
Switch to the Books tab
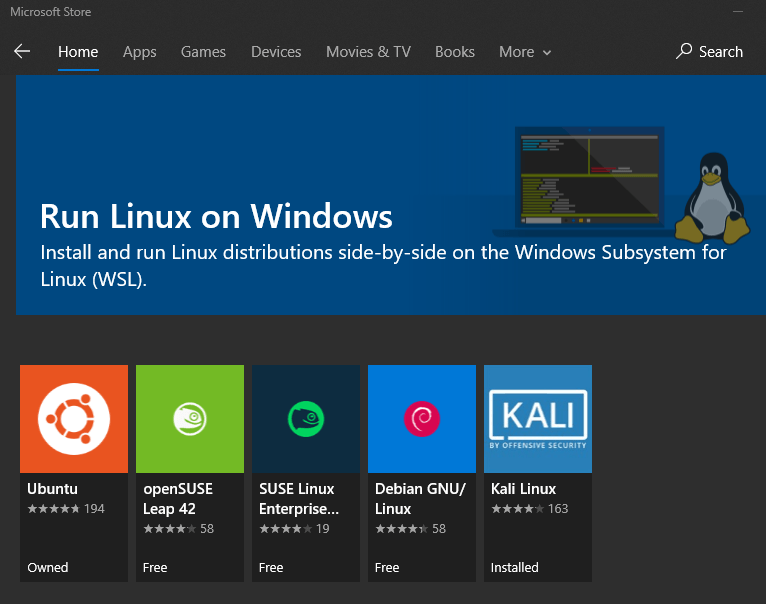click(455, 52)
